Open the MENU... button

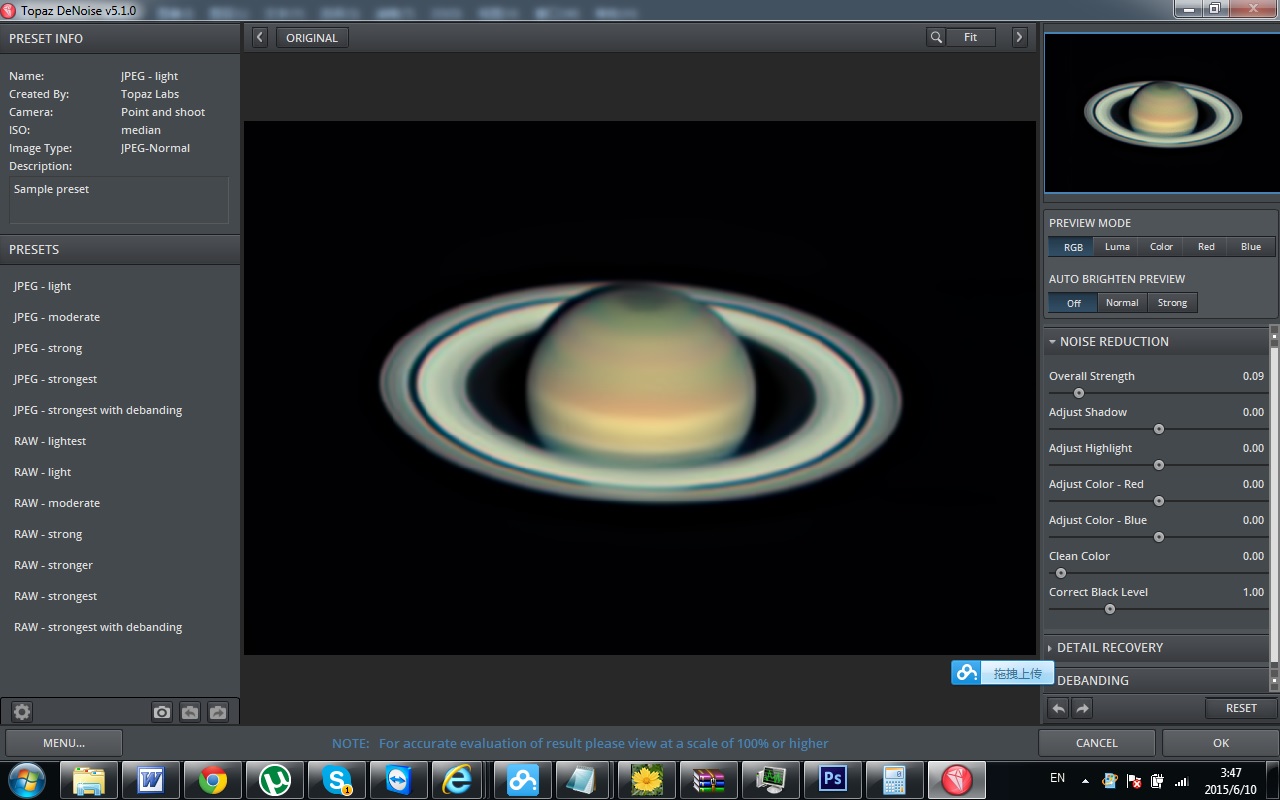click(x=64, y=743)
